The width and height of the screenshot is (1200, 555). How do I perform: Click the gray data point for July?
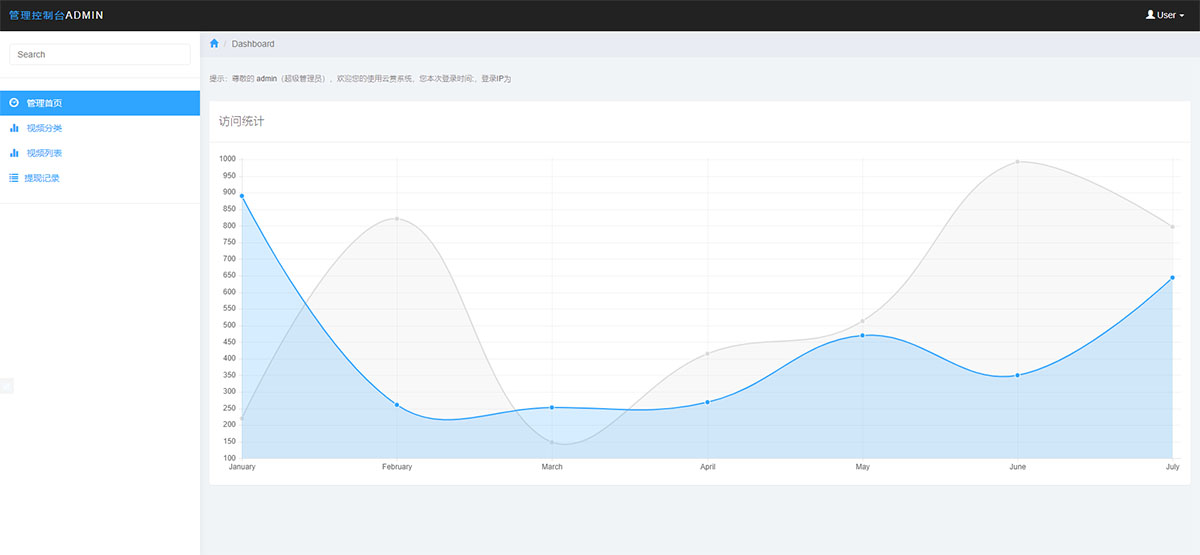[1172, 227]
